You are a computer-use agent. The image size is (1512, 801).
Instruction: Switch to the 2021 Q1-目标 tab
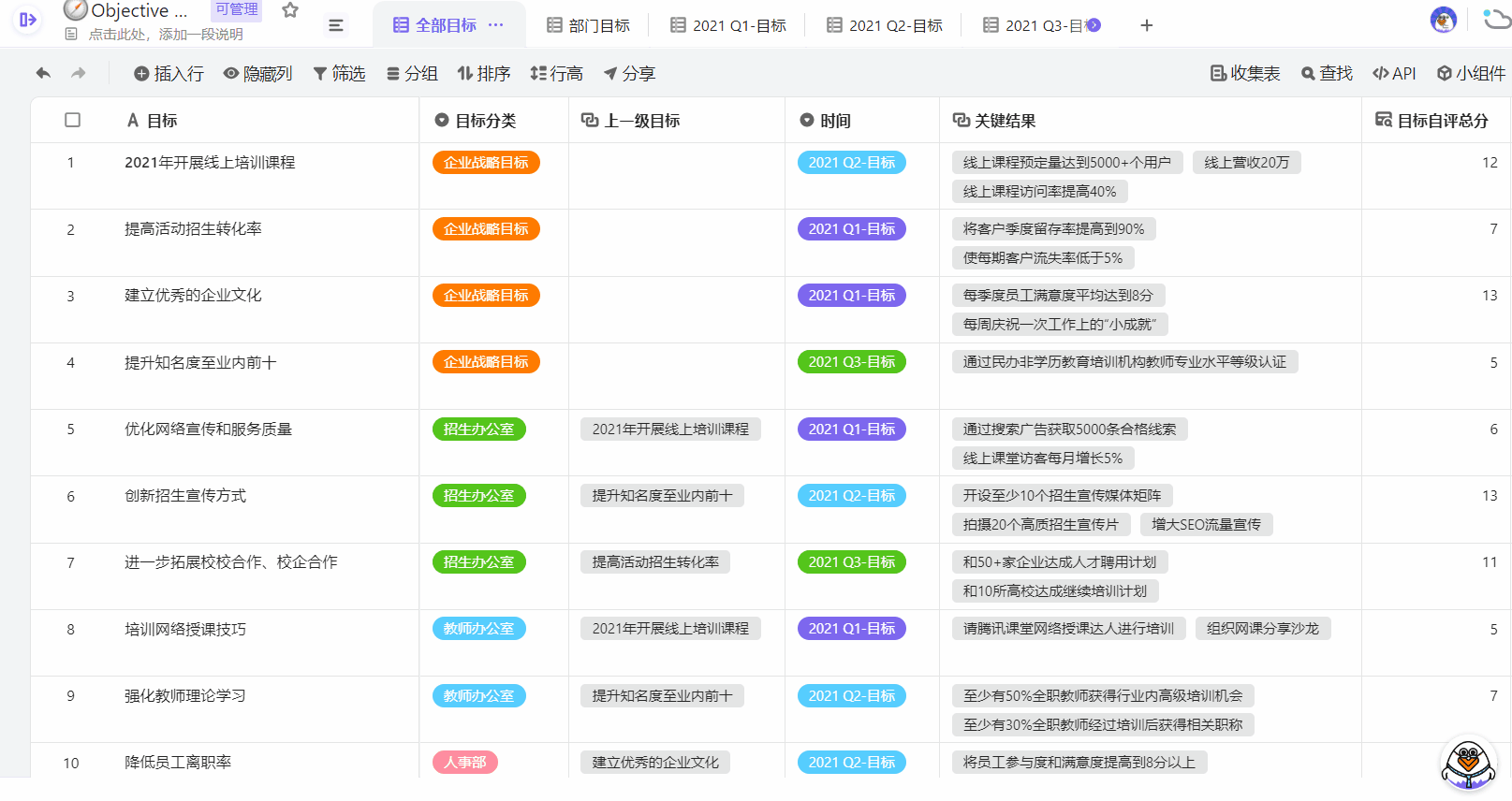(728, 25)
